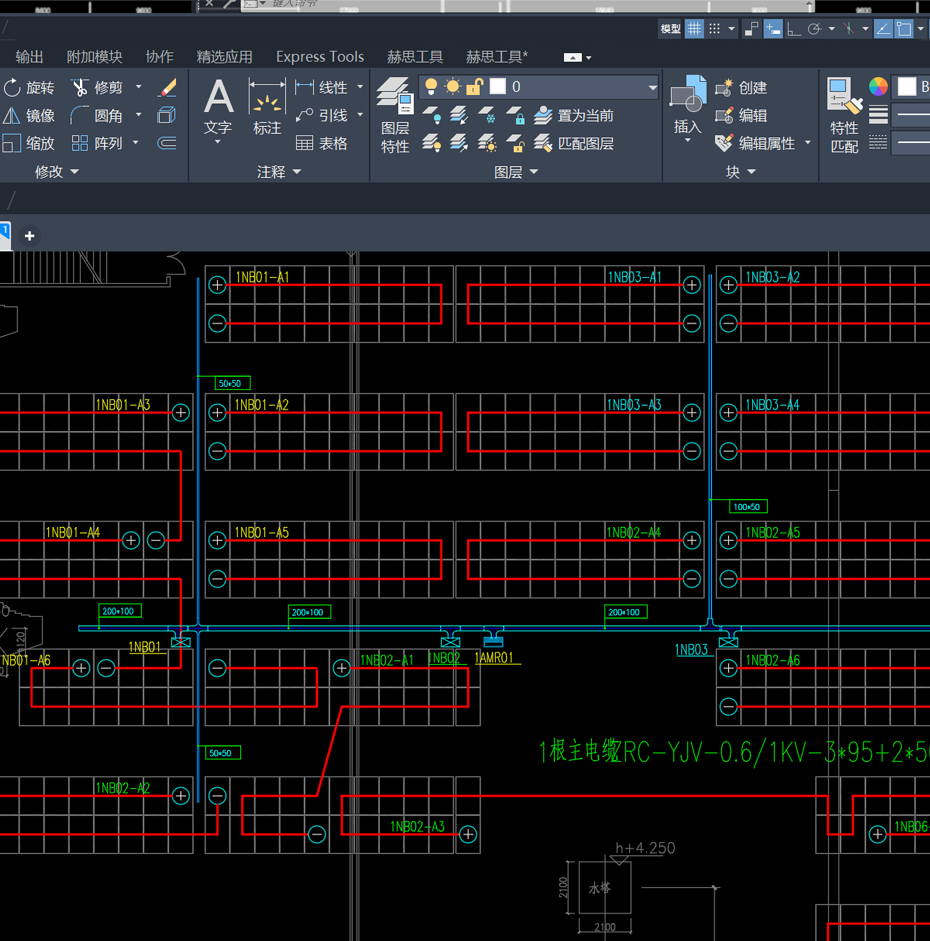The width and height of the screenshot is (930, 941).
Task: Open the 赫思工具* ribbon tab
Action: (x=497, y=57)
